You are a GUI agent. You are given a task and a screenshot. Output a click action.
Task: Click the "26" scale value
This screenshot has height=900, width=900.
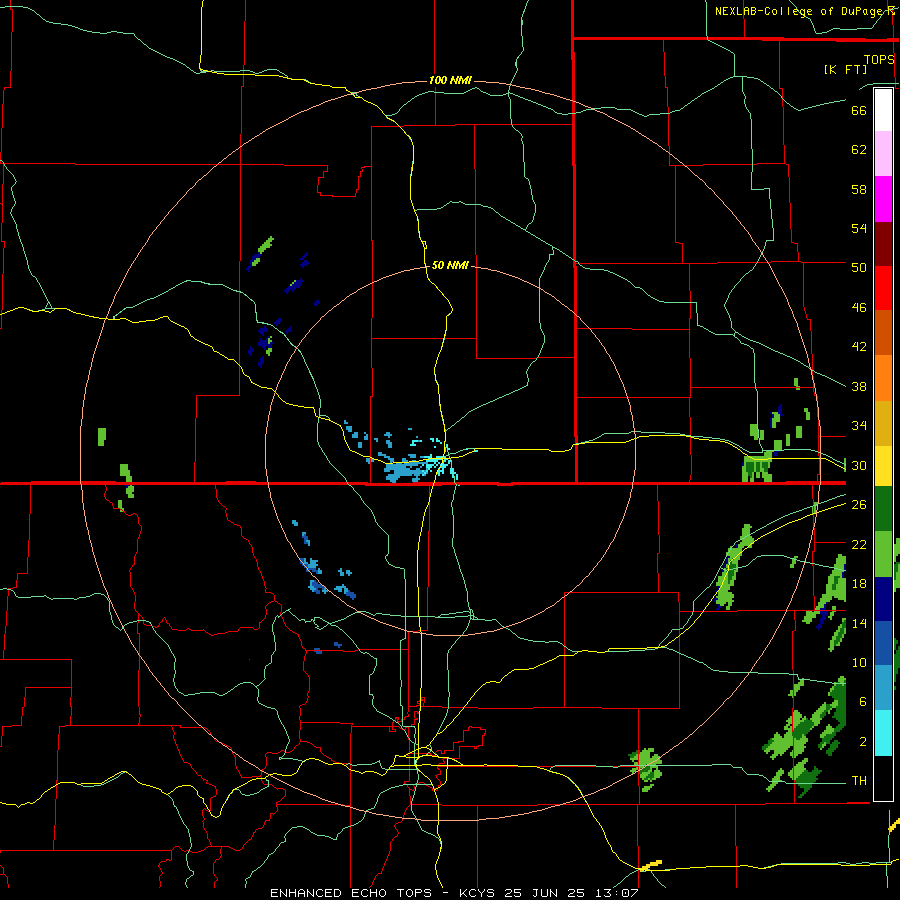pos(859,505)
